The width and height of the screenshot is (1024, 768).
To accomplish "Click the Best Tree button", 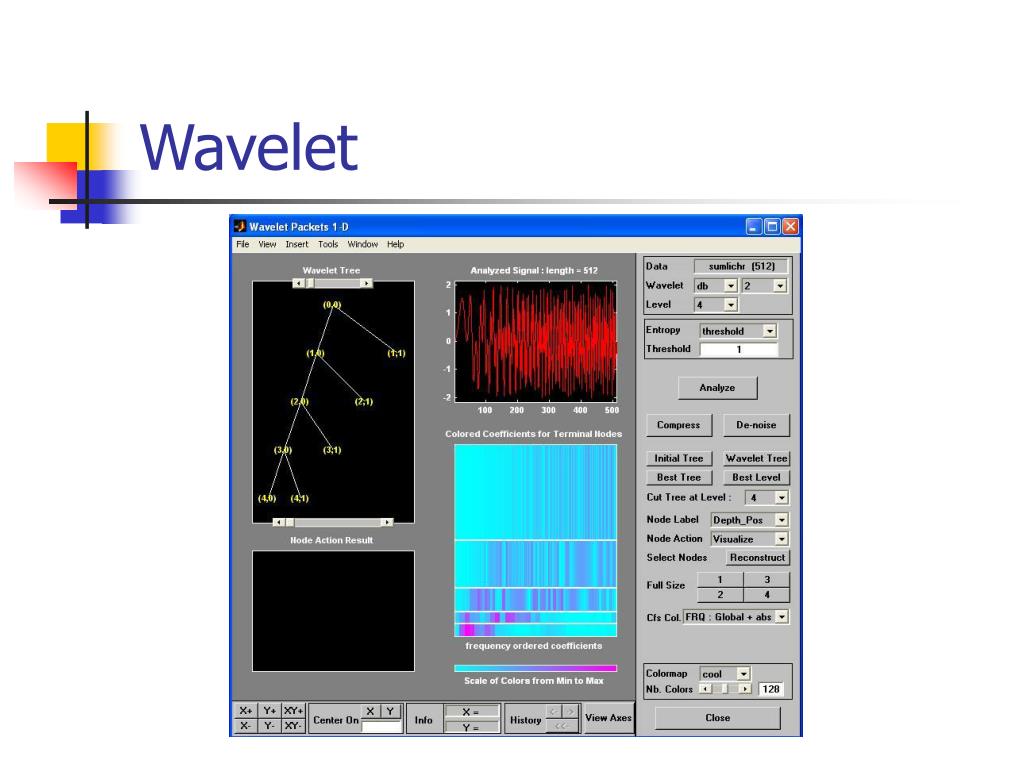I will (679, 477).
